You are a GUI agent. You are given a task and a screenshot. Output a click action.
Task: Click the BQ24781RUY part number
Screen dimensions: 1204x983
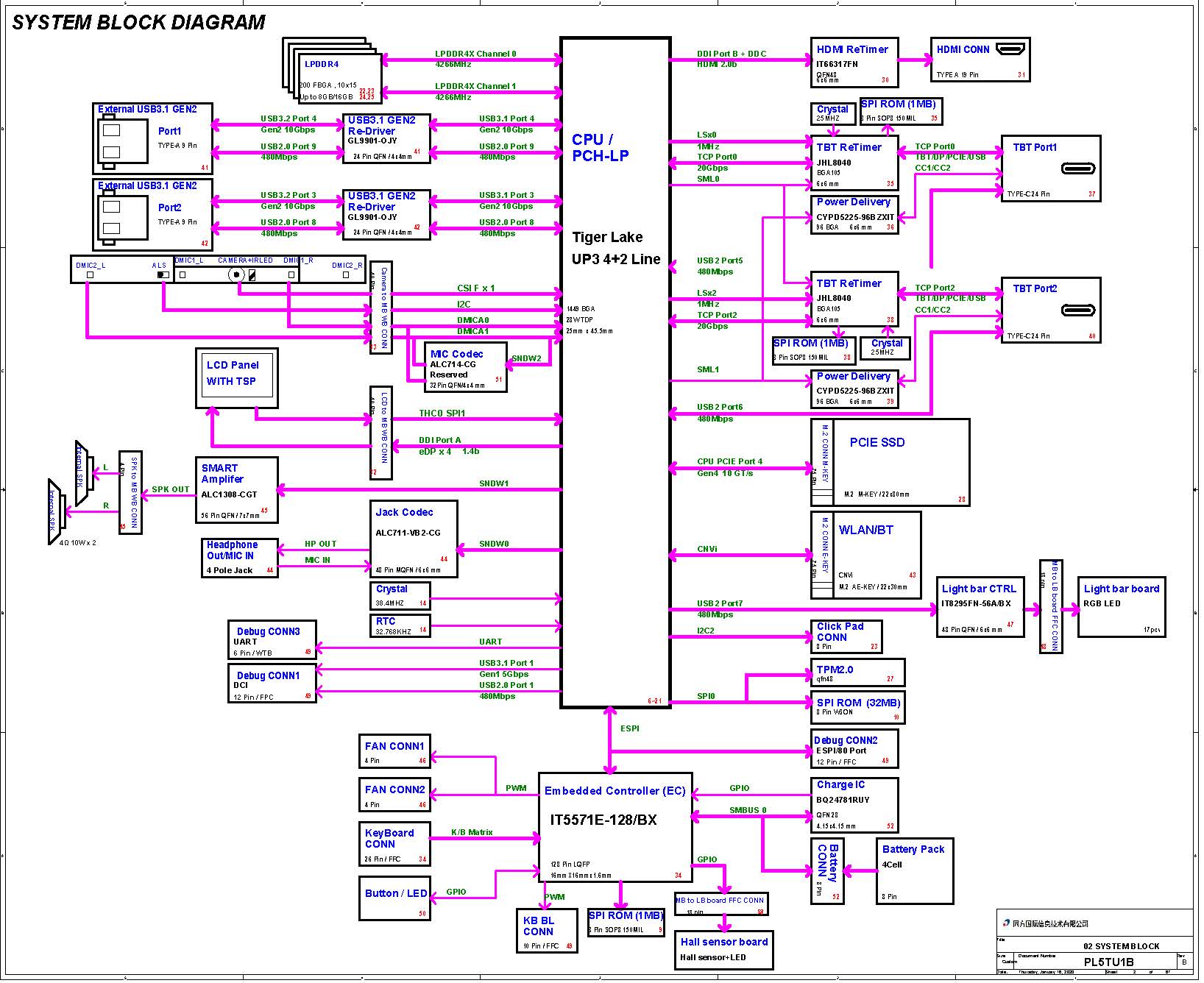click(843, 800)
